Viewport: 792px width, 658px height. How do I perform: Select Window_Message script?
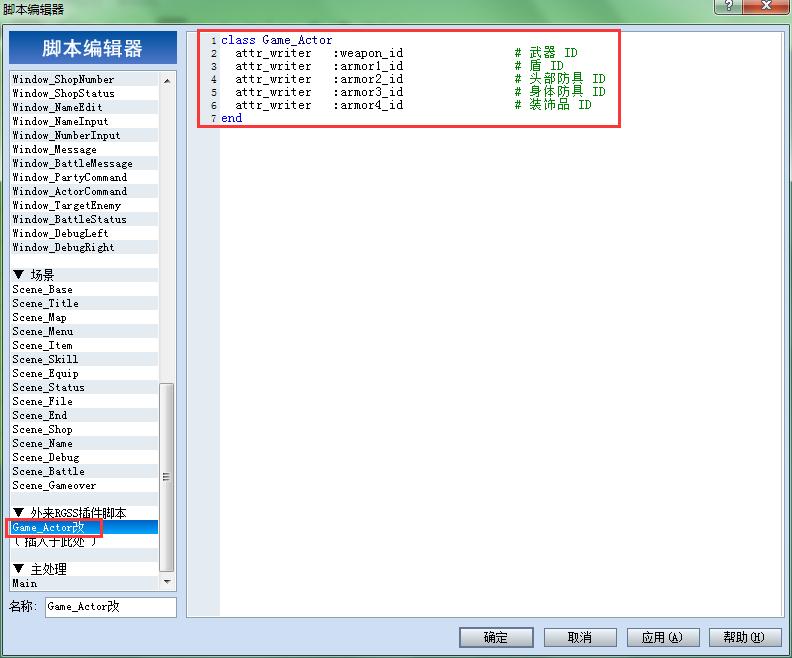pos(84,149)
